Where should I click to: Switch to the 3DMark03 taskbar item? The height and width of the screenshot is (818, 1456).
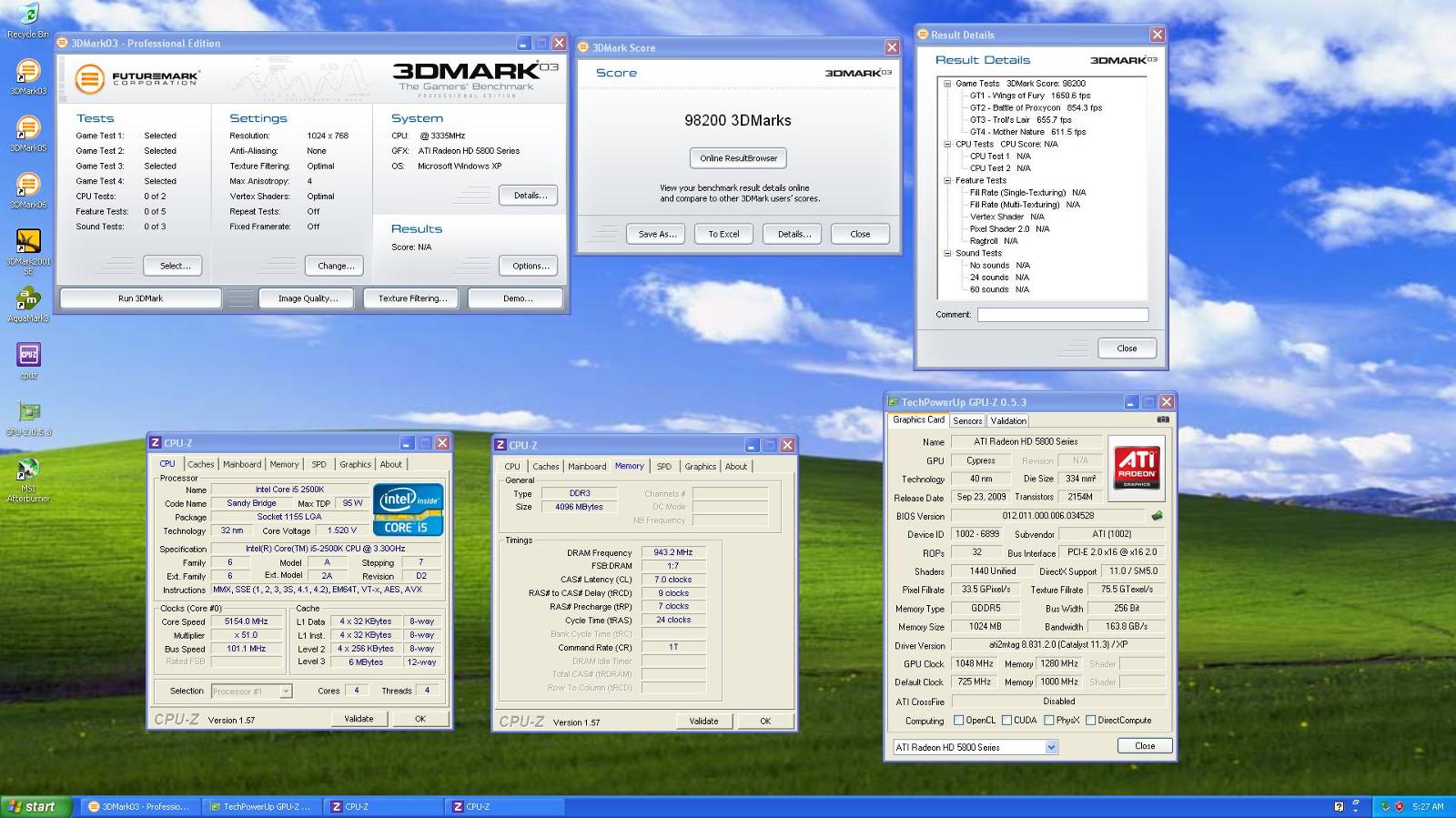click(x=139, y=806)
